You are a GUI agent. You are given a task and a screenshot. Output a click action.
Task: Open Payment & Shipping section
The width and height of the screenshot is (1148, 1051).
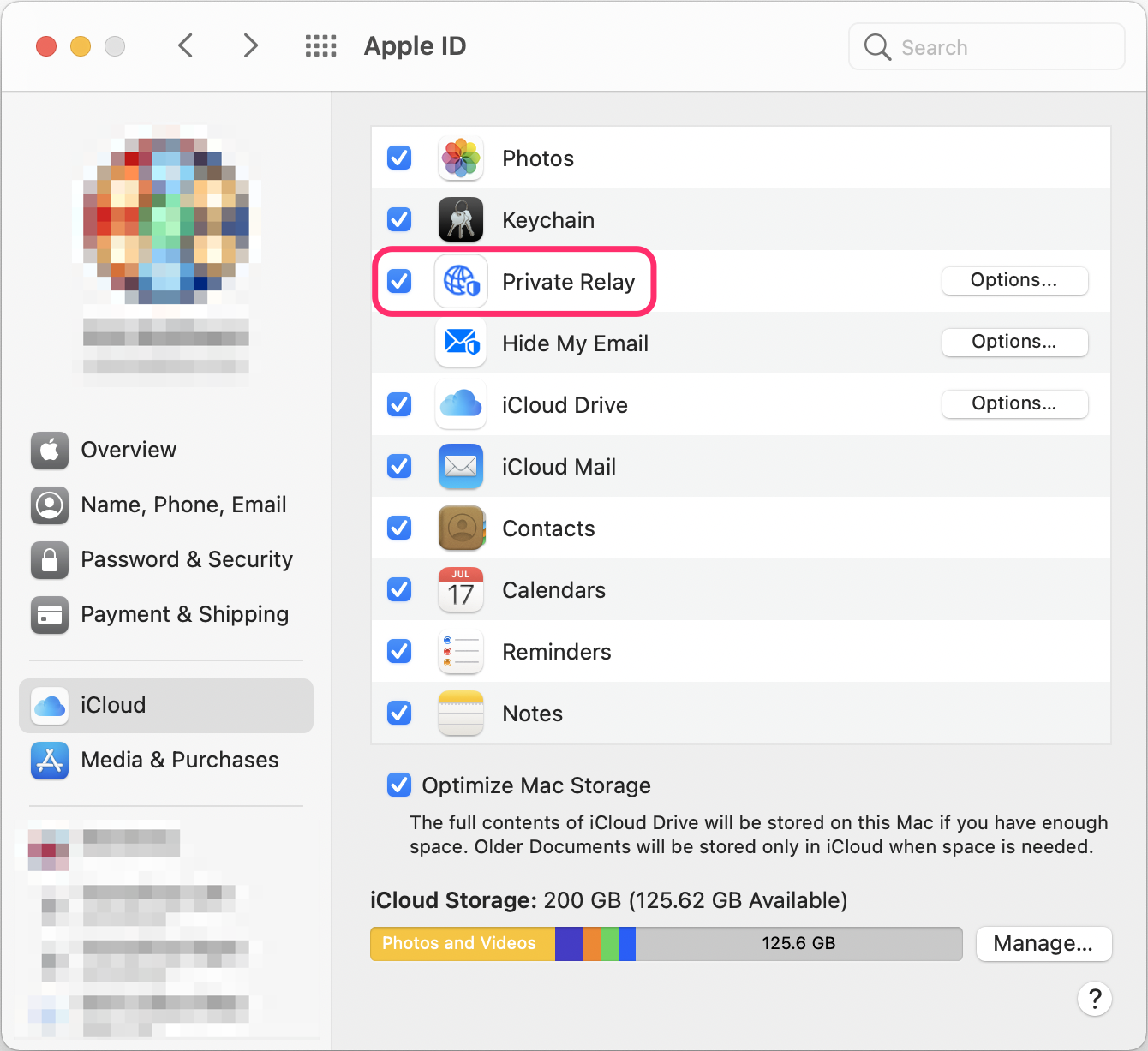tap(166, 615)
